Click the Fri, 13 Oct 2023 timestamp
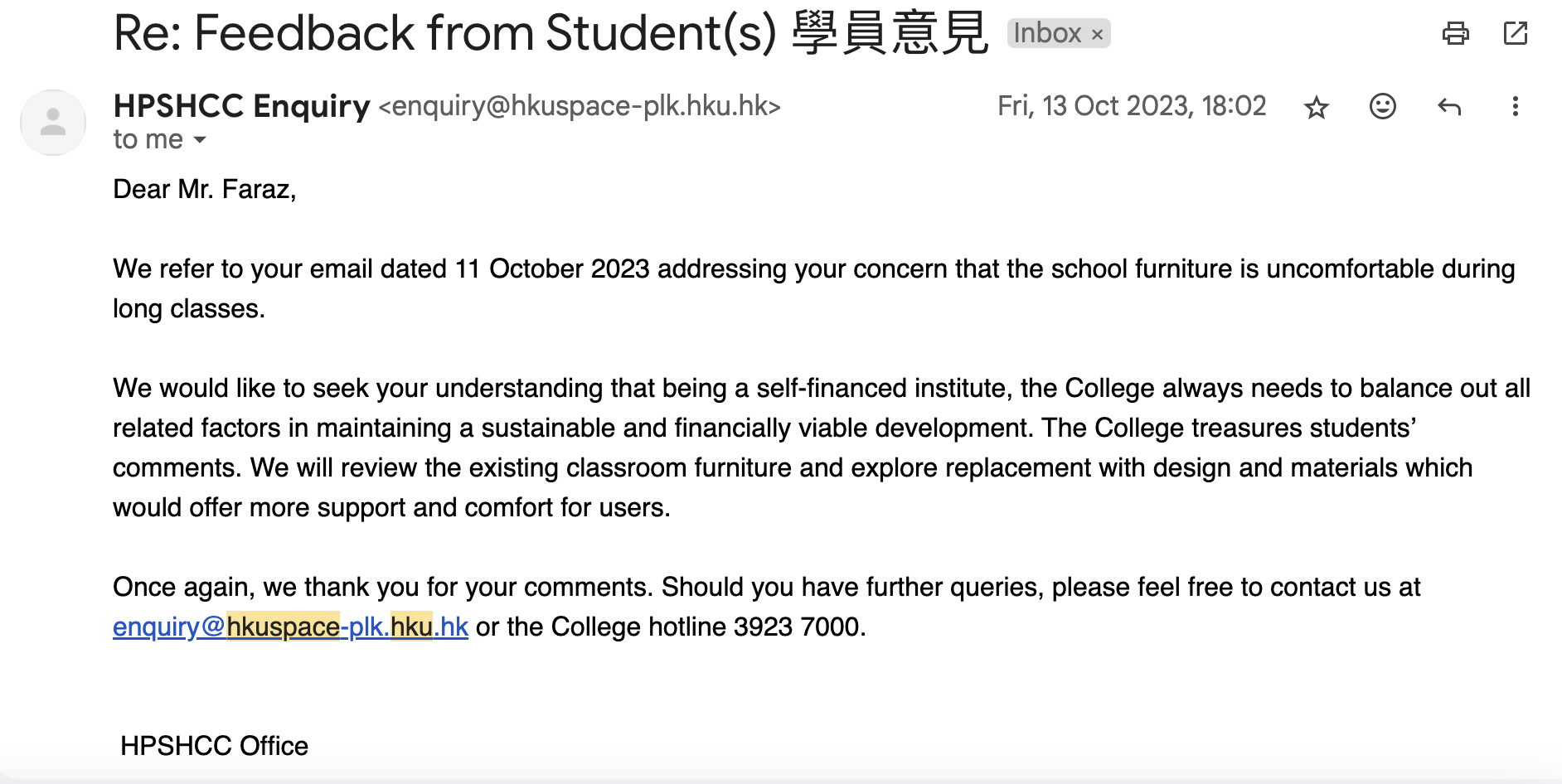 (x=1131, y=106)
